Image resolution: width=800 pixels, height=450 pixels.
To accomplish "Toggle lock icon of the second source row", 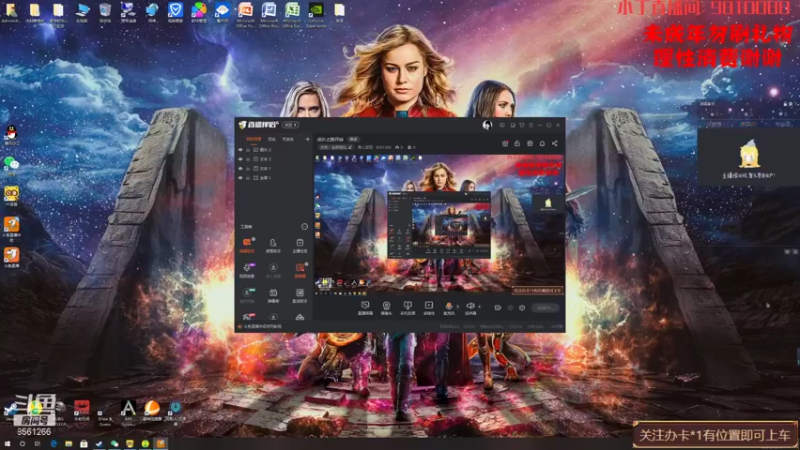I will pos(248,159).
